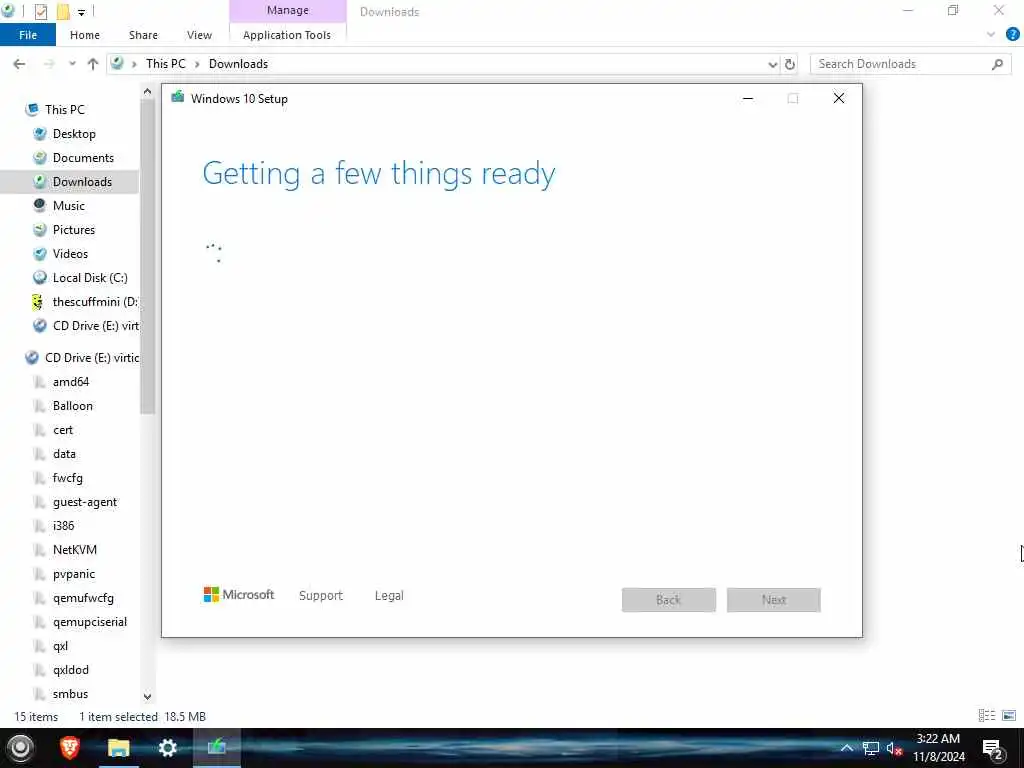Open the File ribbon tab

pyautogui.click(x=27, y=35)
